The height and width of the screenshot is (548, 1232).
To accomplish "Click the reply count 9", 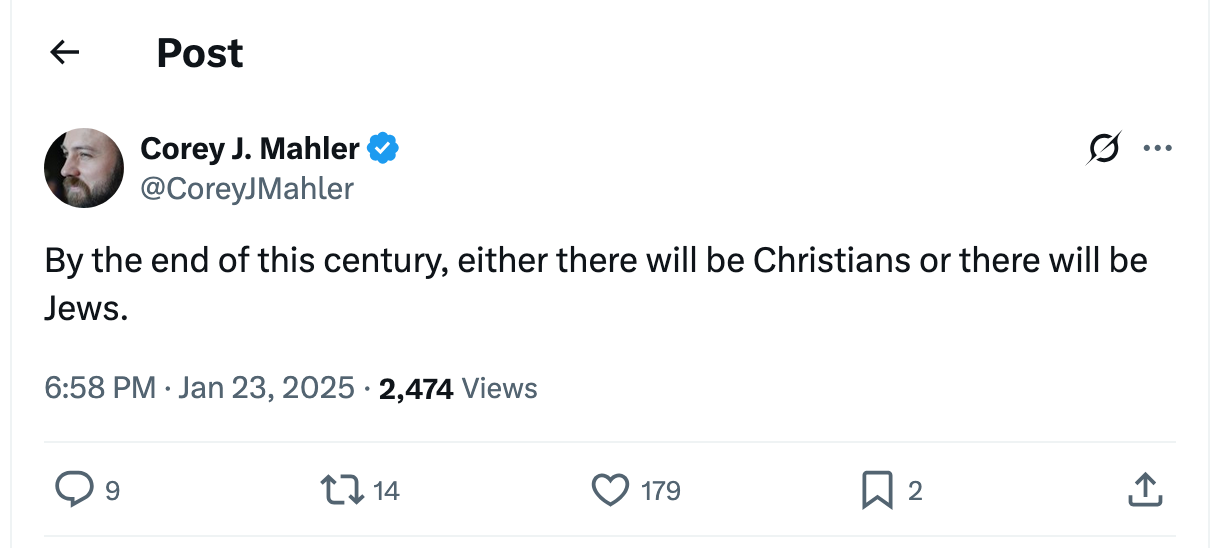I will (x=112, y=491).
